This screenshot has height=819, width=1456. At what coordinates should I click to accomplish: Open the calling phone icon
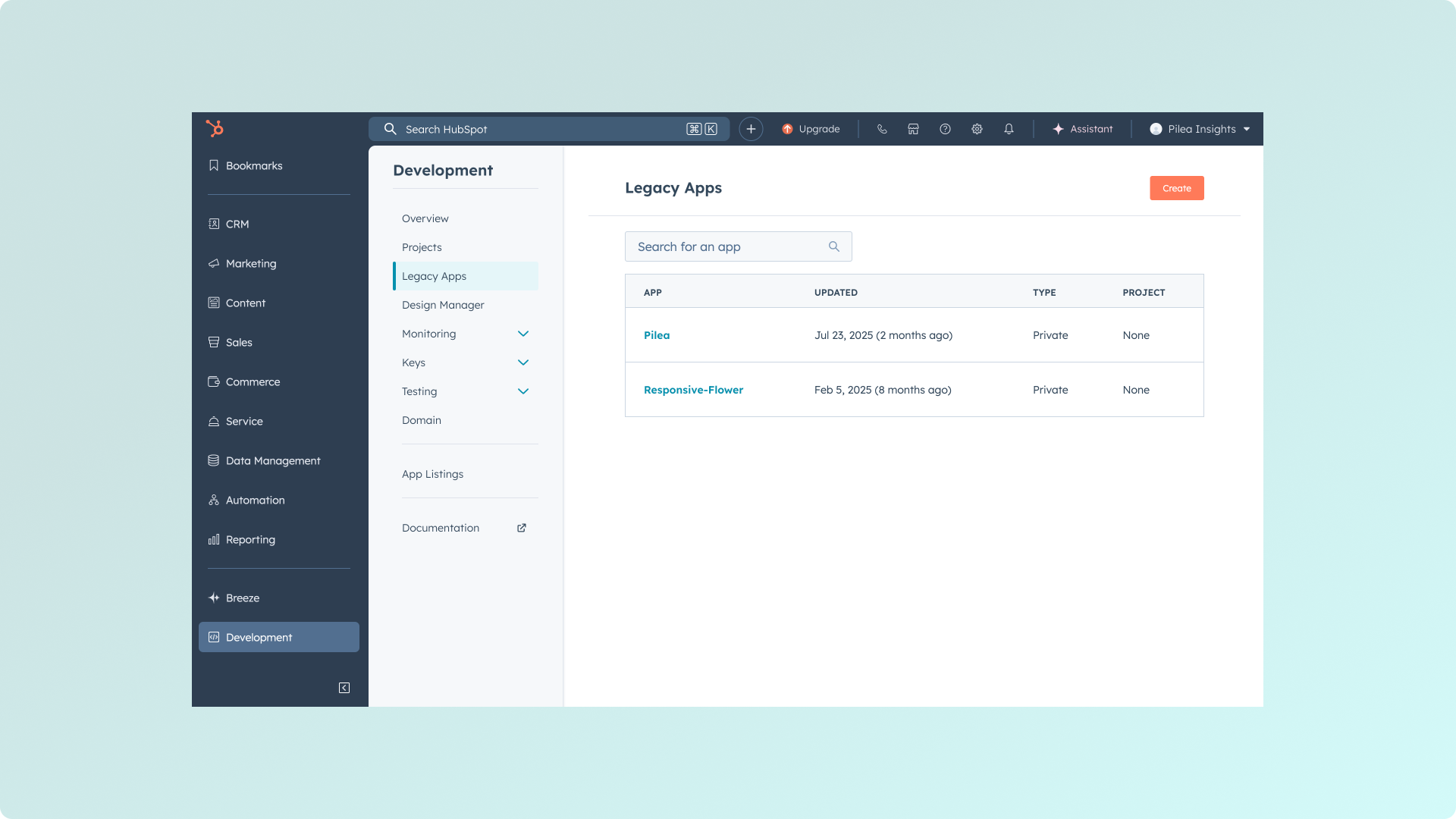(x=881, y=129)
